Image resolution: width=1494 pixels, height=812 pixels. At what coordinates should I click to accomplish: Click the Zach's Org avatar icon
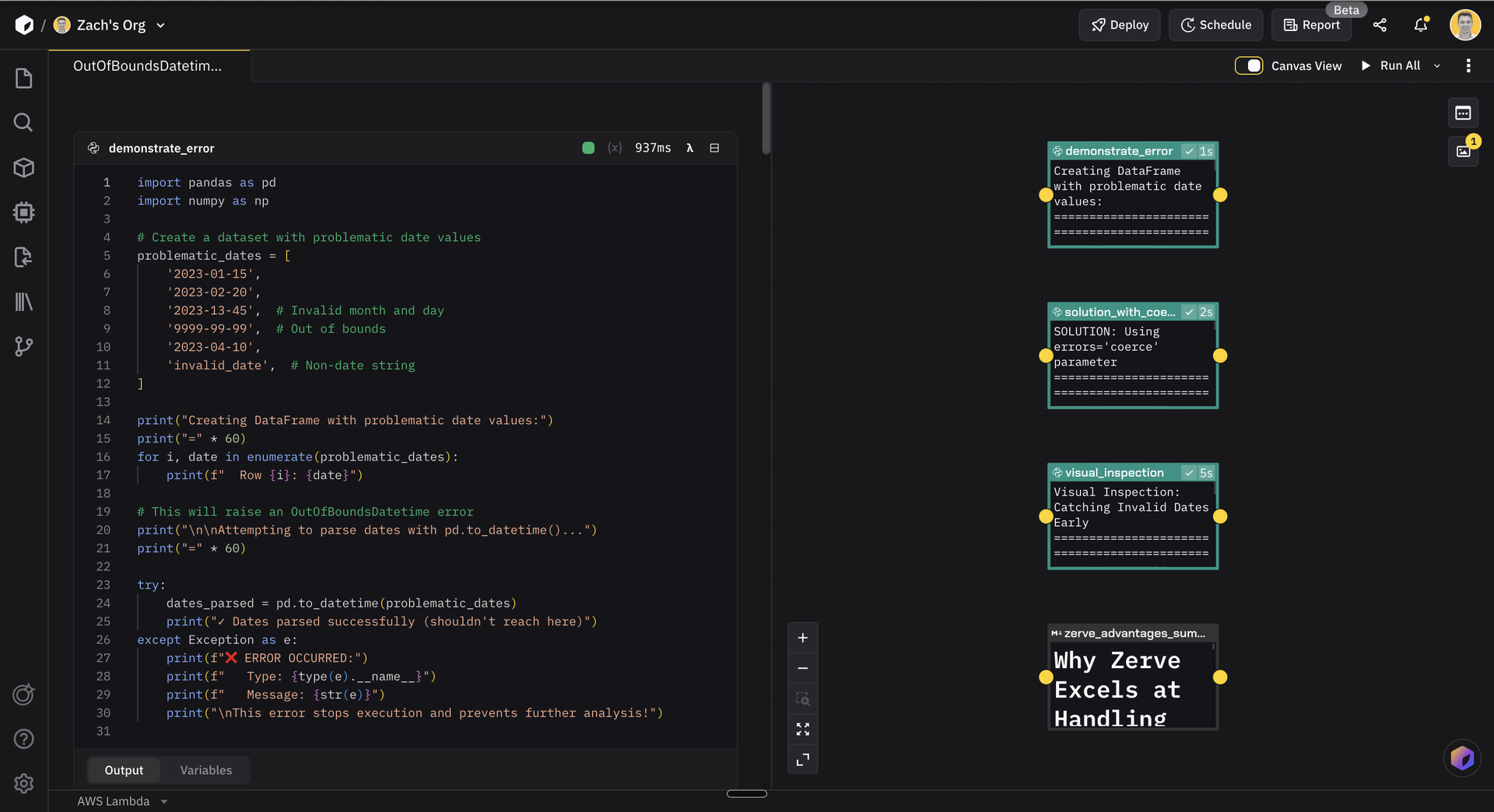pyautogui.click(x=62, y=25)
